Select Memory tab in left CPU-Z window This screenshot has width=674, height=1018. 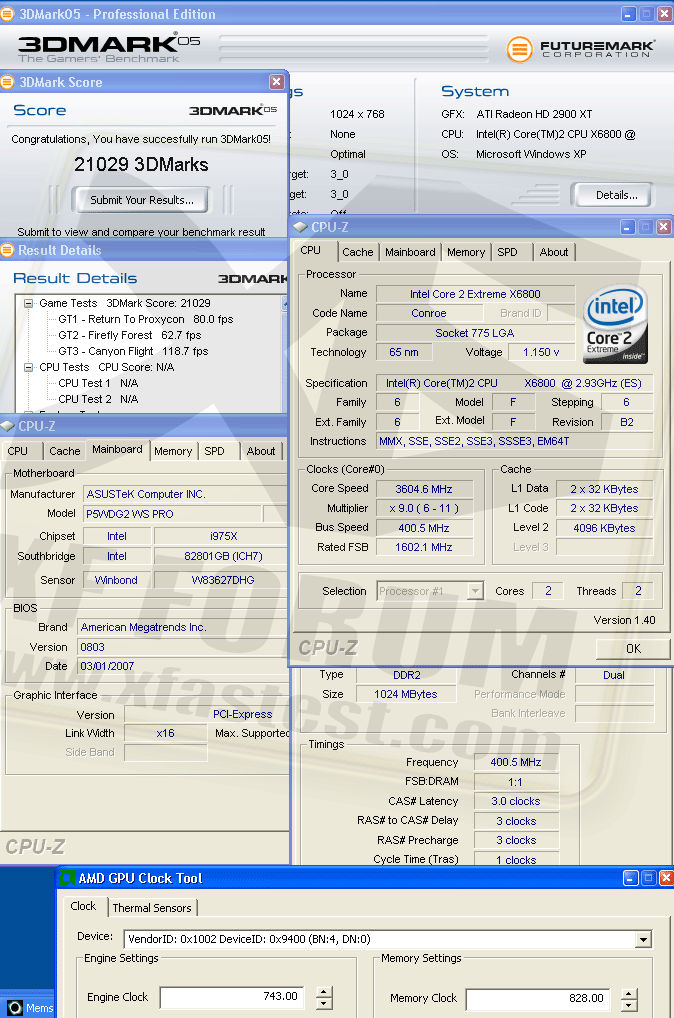click(173, 451)
